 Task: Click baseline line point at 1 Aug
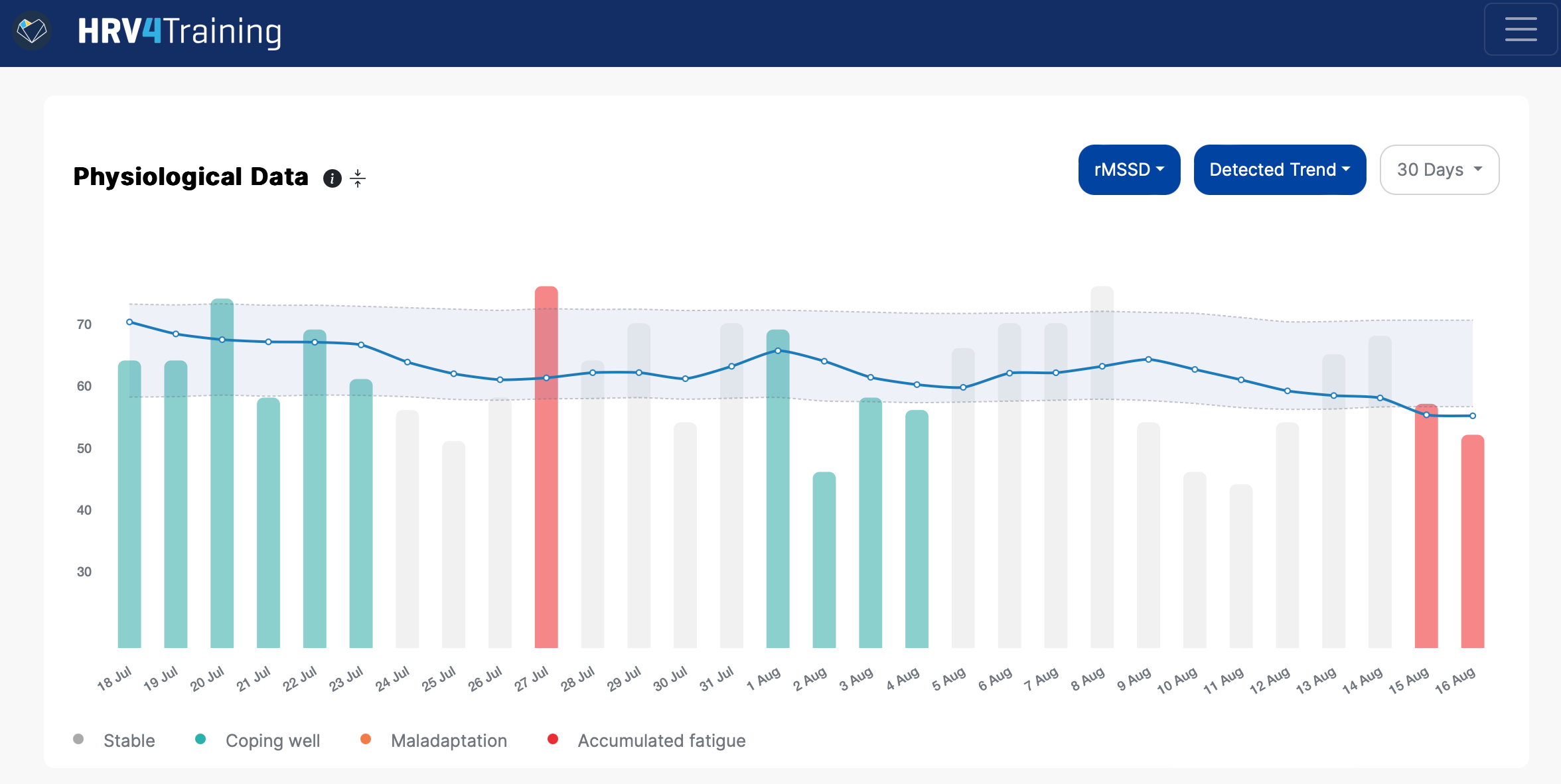coord(778,351)
